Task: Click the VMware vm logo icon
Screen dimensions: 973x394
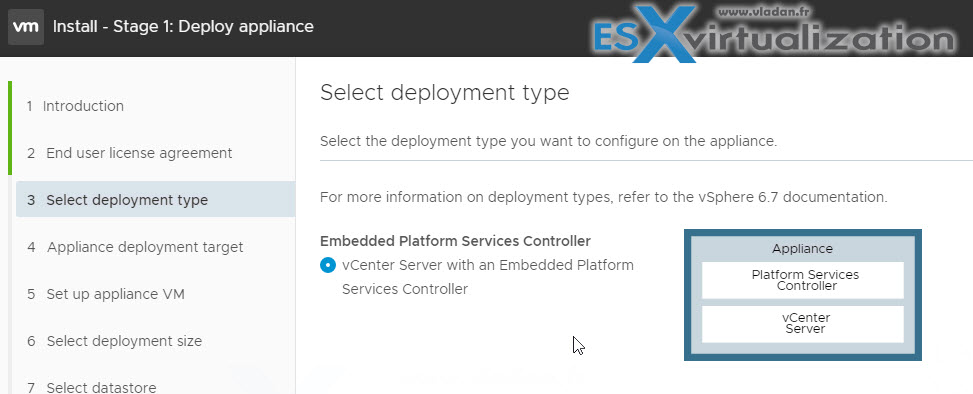Action: [x=26, y=27]
